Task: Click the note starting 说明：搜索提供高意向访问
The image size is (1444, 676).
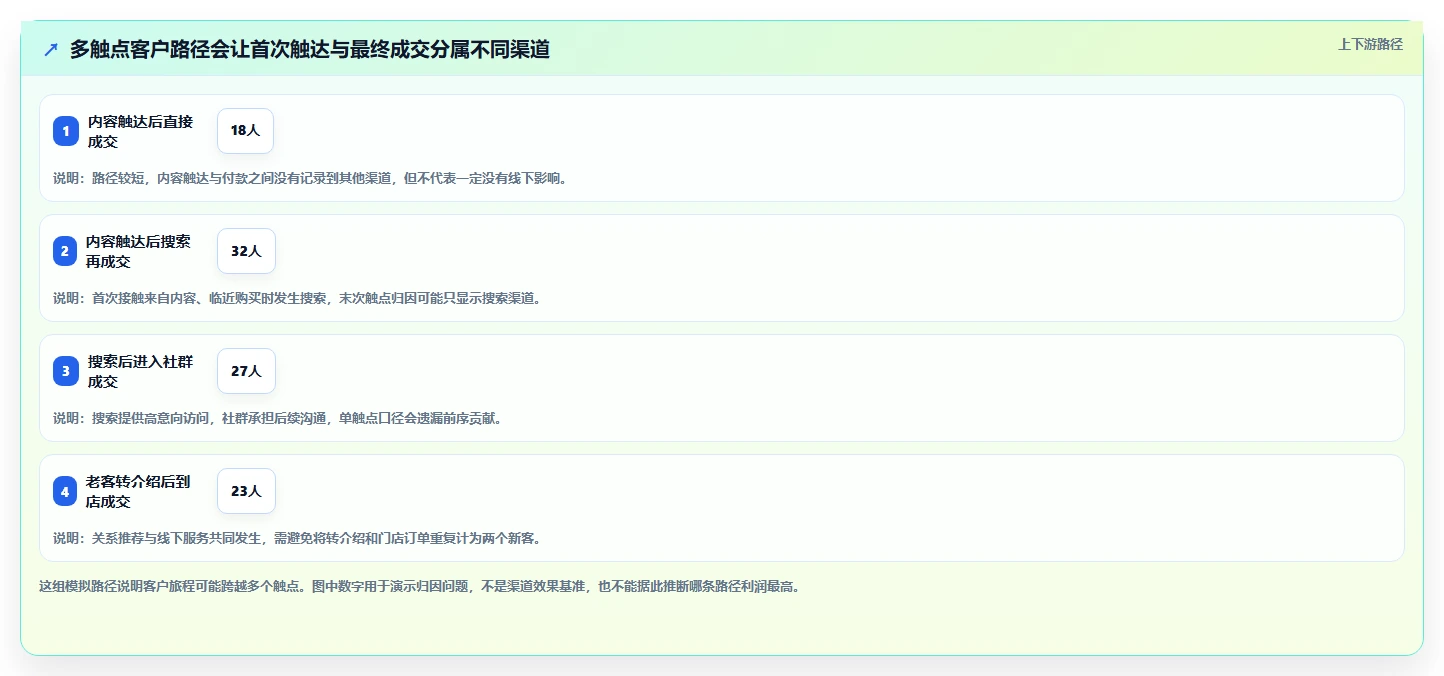Action: tap(280, 418)
